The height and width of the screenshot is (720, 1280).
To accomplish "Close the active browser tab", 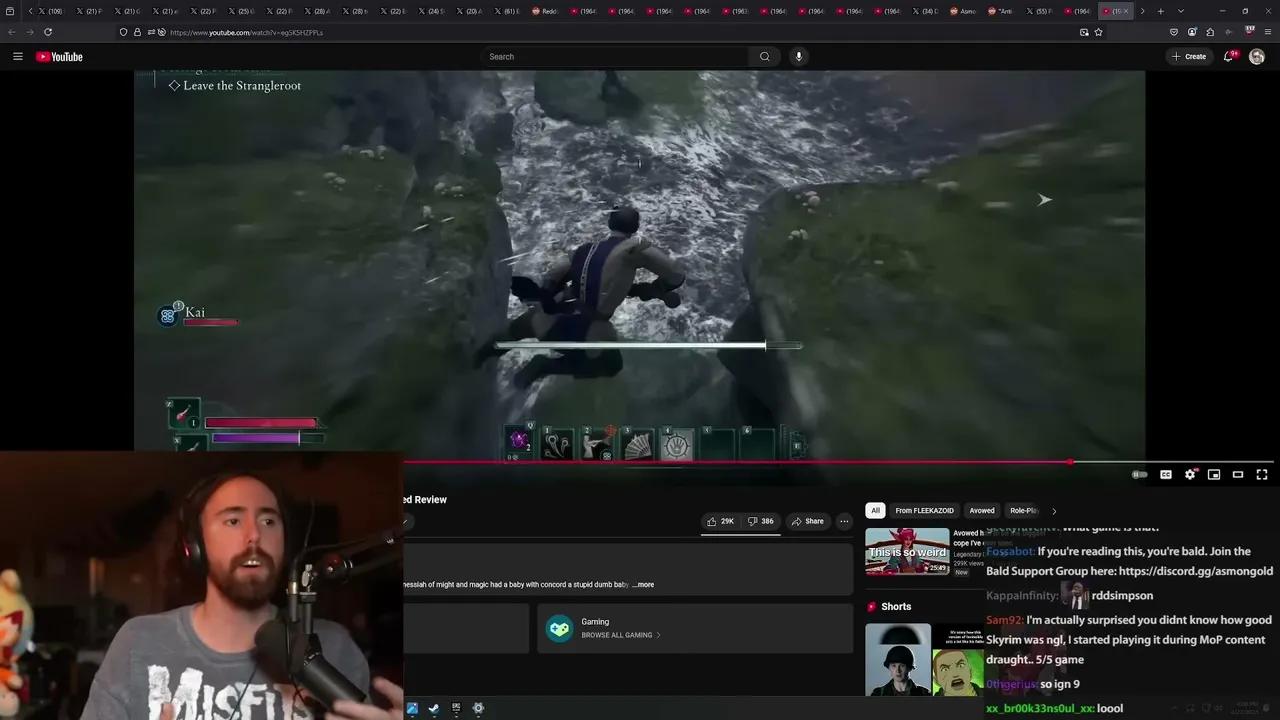I will pyautogui.click(x=1126, y=11).
